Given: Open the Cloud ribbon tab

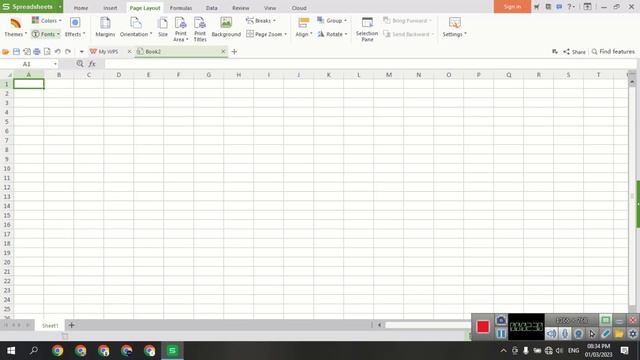Looking at the screenshot, I should click(x=299, y=8).
